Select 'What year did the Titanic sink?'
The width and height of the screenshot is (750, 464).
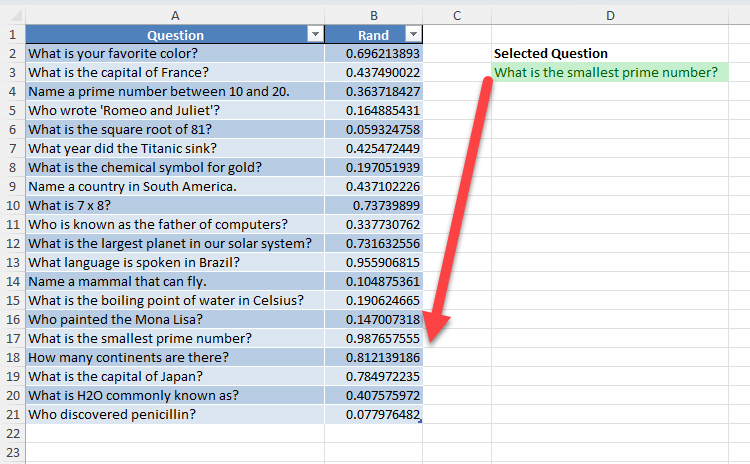pos(175,148)
